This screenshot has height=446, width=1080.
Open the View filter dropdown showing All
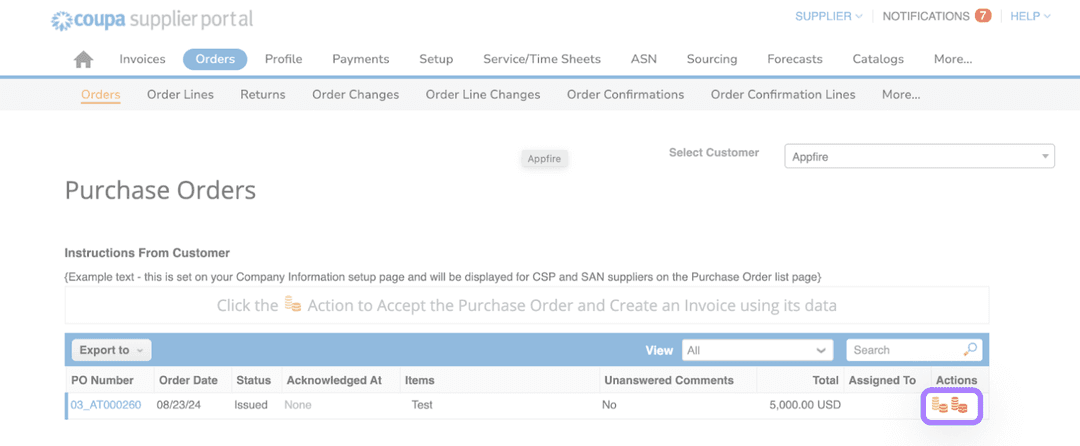pyautogui.click(x=758, y=350)
